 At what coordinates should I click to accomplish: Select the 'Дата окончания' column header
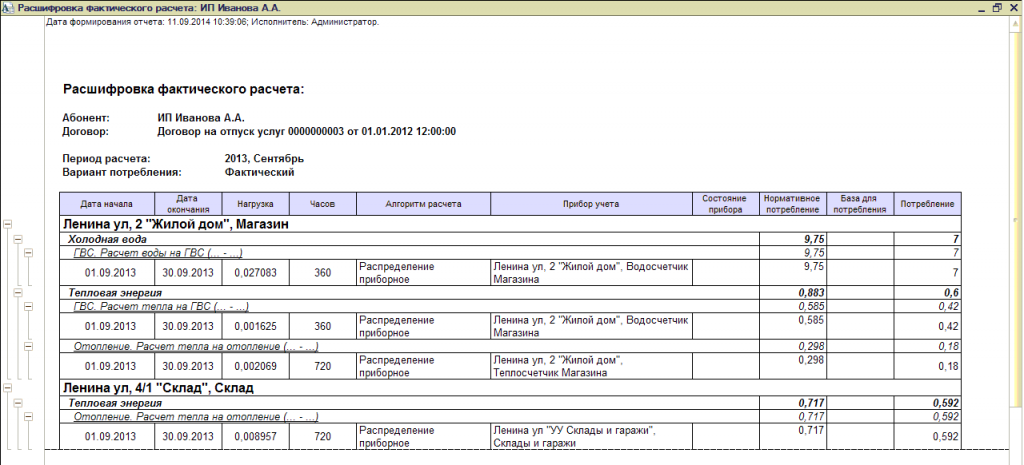(x=189, y=204)
